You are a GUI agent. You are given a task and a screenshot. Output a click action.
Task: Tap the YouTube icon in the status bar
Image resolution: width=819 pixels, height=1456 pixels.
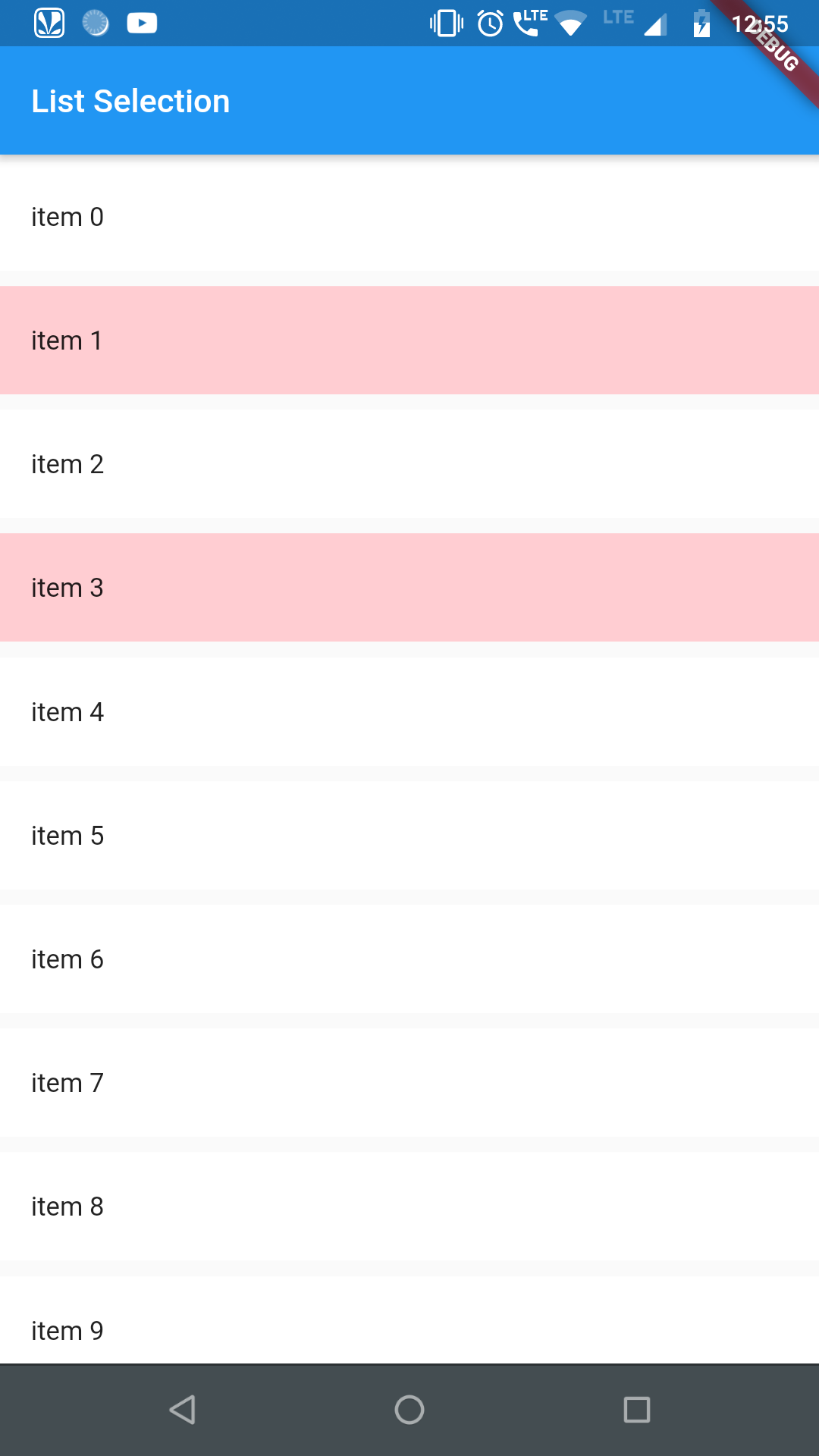(141, 23)
